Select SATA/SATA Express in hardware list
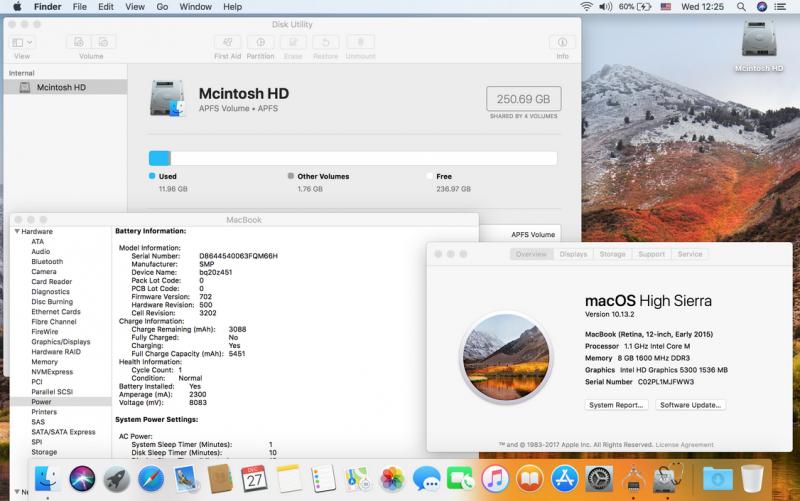Image resolution: width=800 pixels, height=501 pixels. (x=63, y=432)
